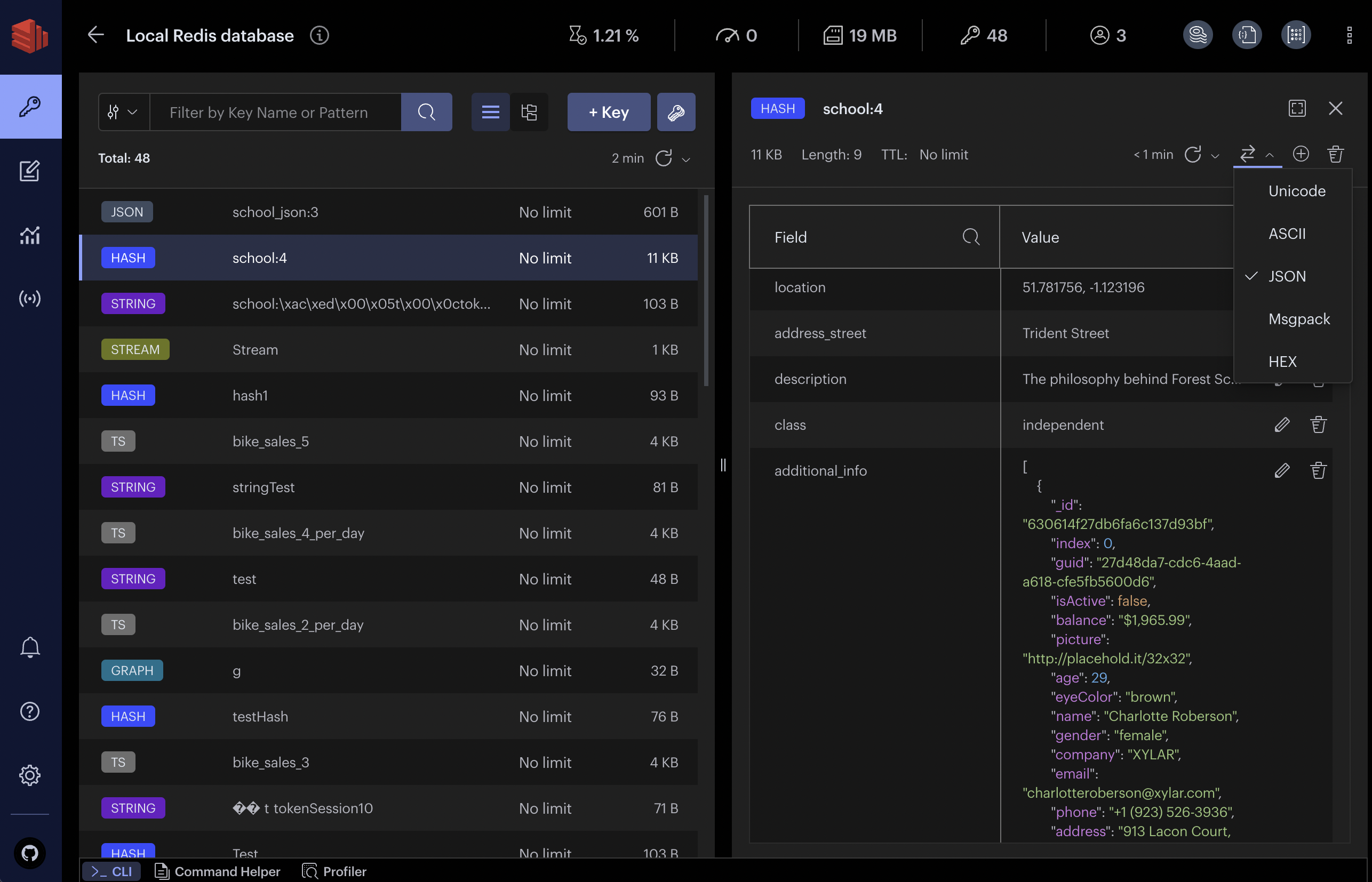Switch to tree view of keys

pyautogui.click(x=529, y=113)
